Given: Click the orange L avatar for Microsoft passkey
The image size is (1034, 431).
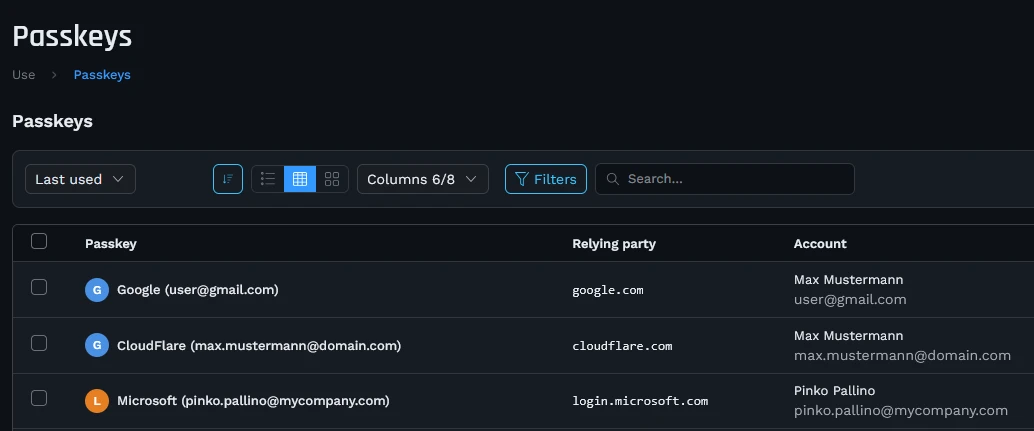Looking at the screenshot, I should click(97, 401).
